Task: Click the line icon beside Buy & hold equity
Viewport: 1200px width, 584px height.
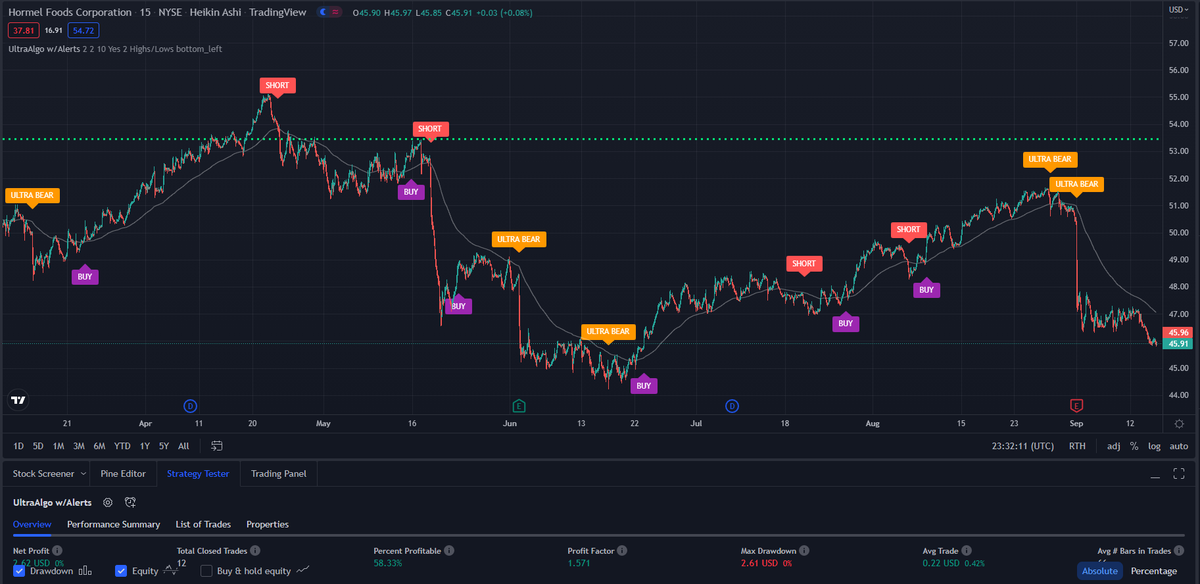Action: (303, 571)
